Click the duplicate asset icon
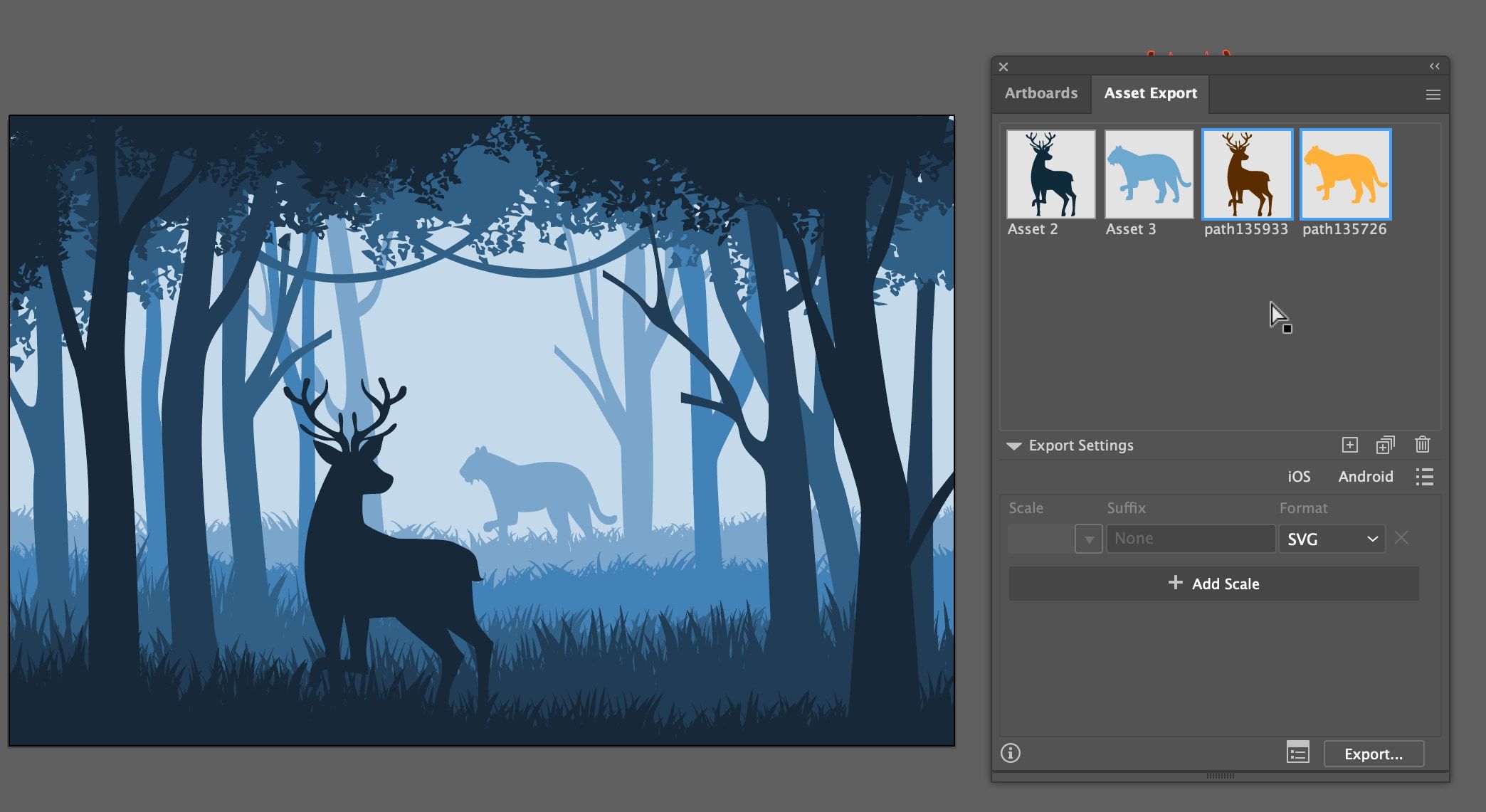Screen dimensions: 1486x812 (1386, 444)
